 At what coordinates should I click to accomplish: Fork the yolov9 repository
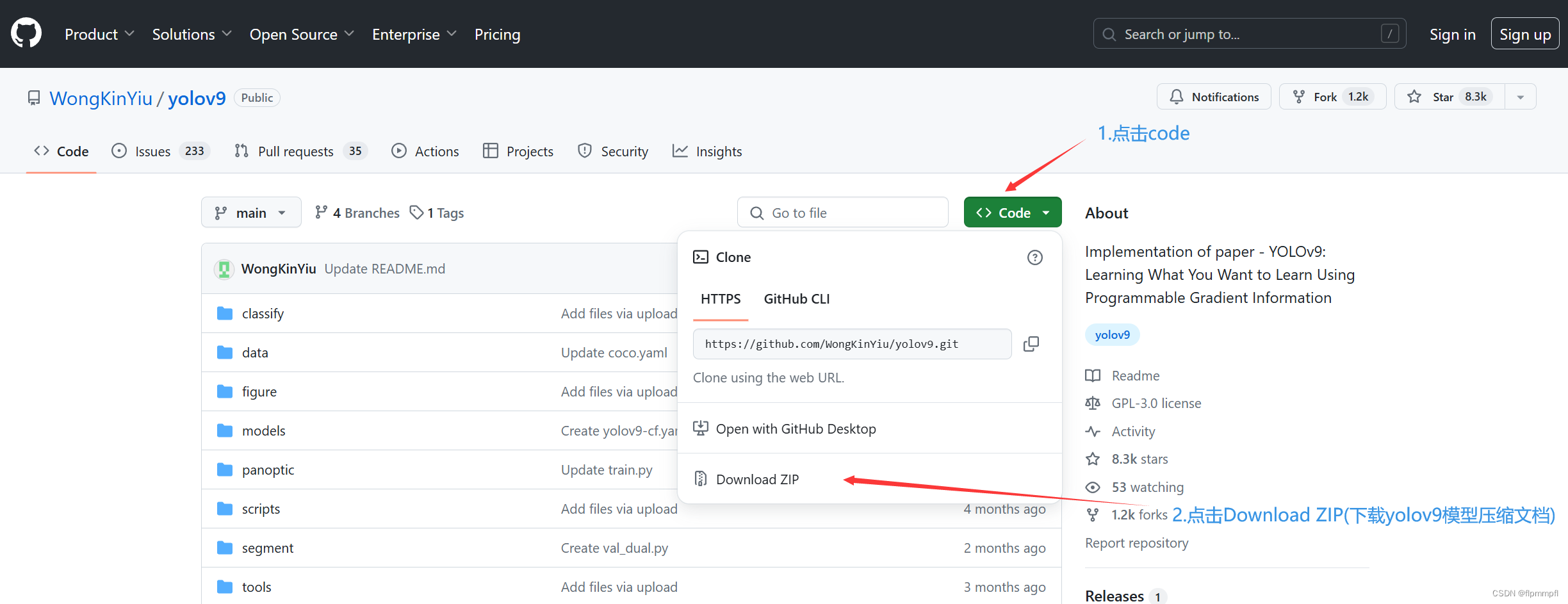[1332, 97]
